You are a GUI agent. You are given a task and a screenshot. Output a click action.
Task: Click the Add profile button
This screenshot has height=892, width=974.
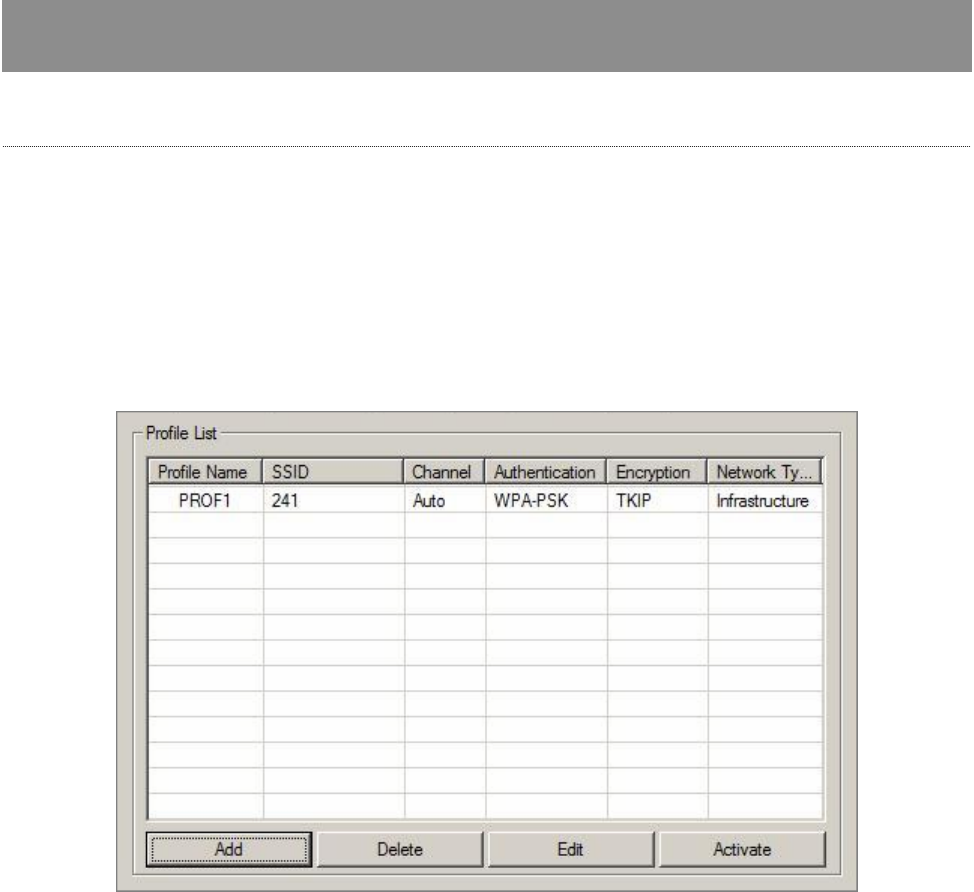229,849
